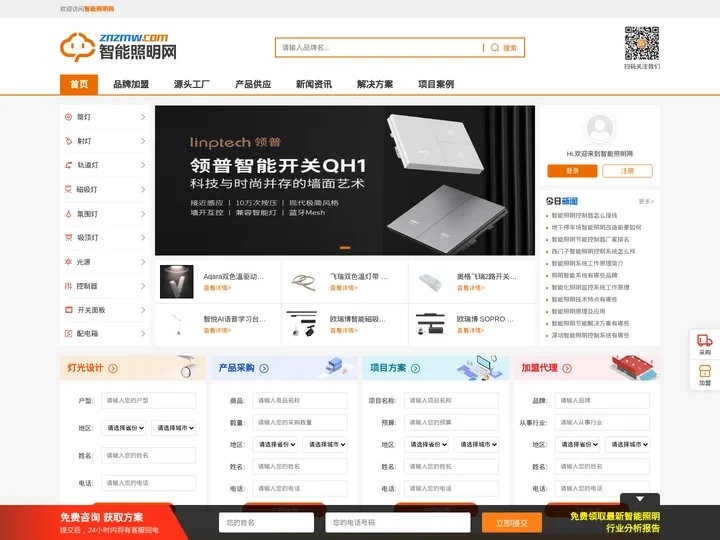
Task: Click 查看详情 under 智悦AI语音学习台
Action: coord(217,330)
